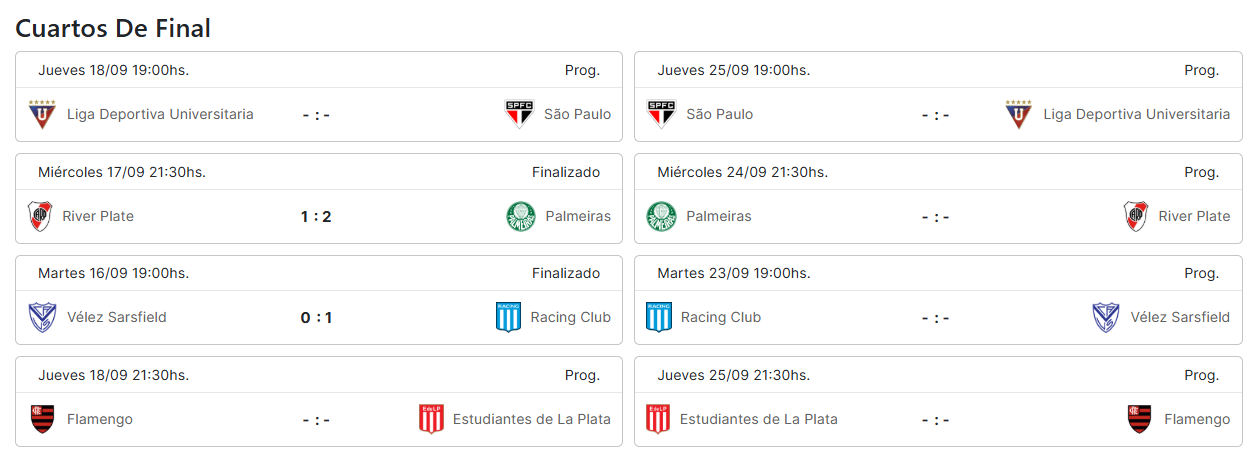
Task: Click River Plate crest in 17/09 match
Action: [40, 217]
